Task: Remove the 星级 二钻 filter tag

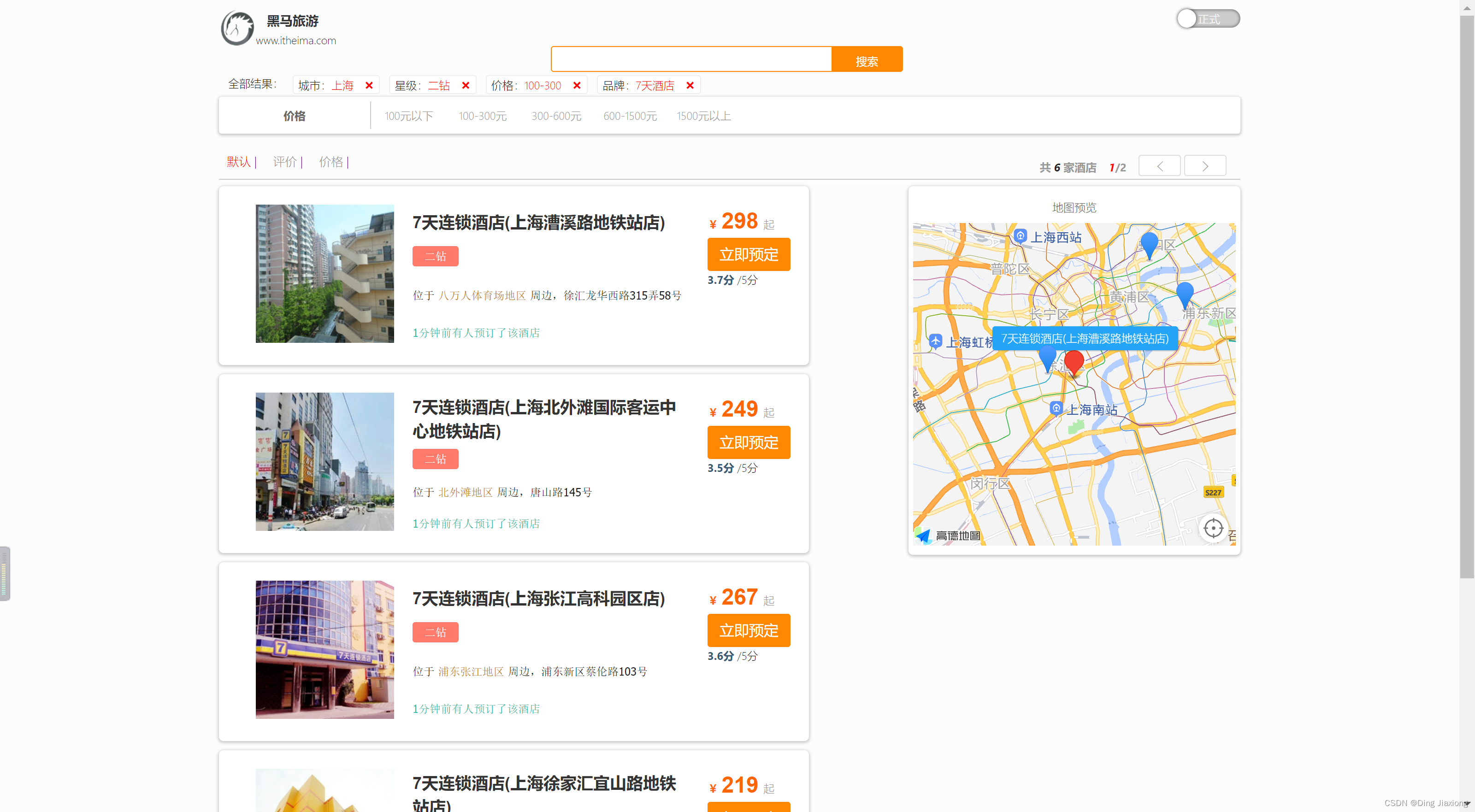Action: click(x=466, y=85)
